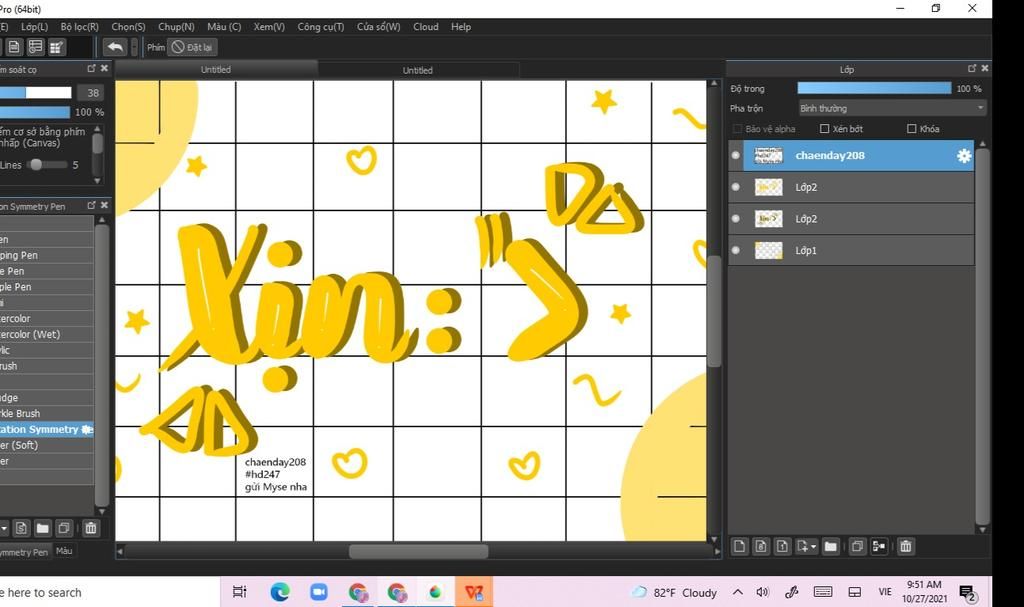
Task: Open the Help menu
Action: pyautogui.click(x=460, y=27)
